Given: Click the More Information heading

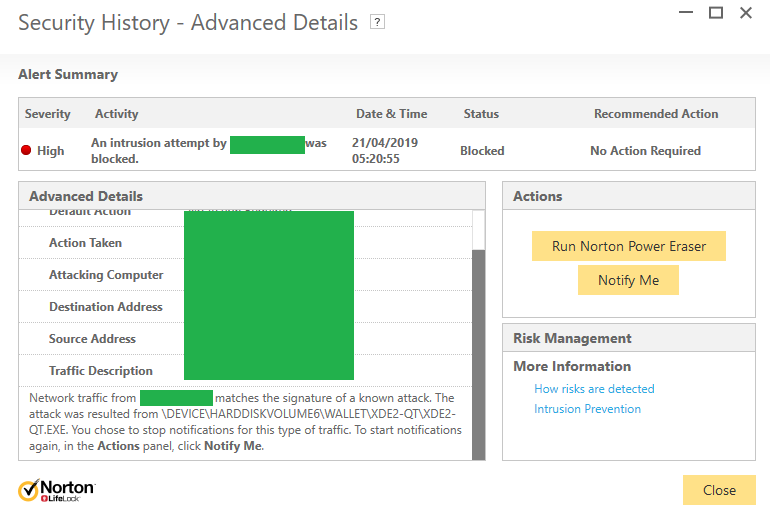Looking at the screenshot, I should 572,366.
